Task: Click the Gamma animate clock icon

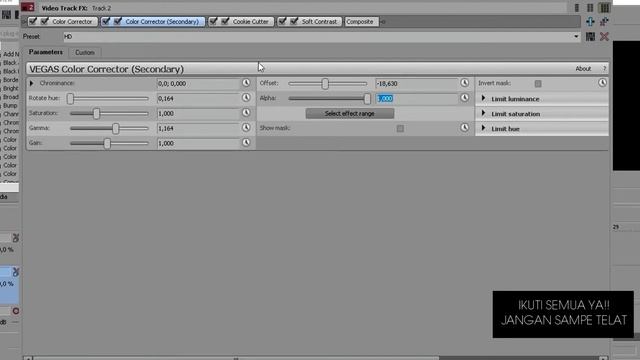Action: click(x=246, y=128)
